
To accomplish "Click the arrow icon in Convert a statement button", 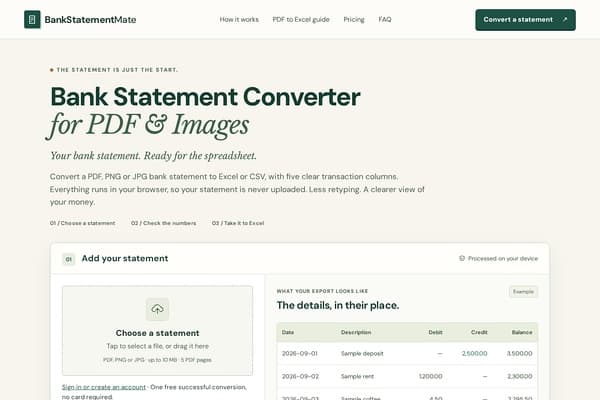I will click(565, 20).
